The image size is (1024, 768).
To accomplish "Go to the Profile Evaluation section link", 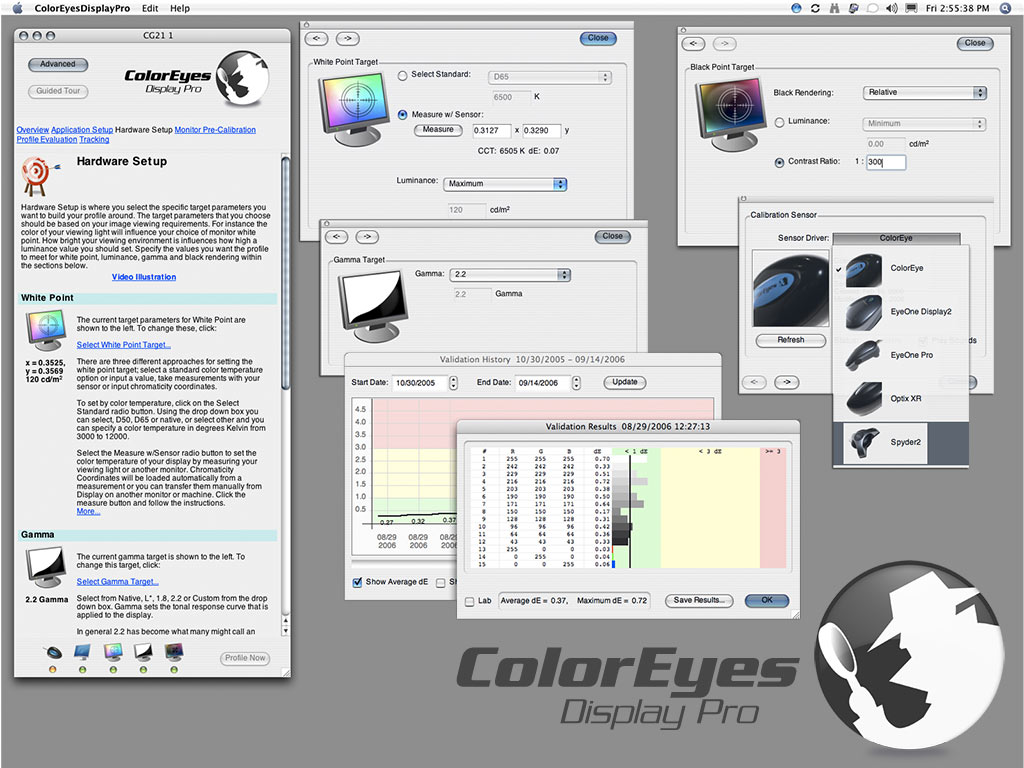I will 46,140.
